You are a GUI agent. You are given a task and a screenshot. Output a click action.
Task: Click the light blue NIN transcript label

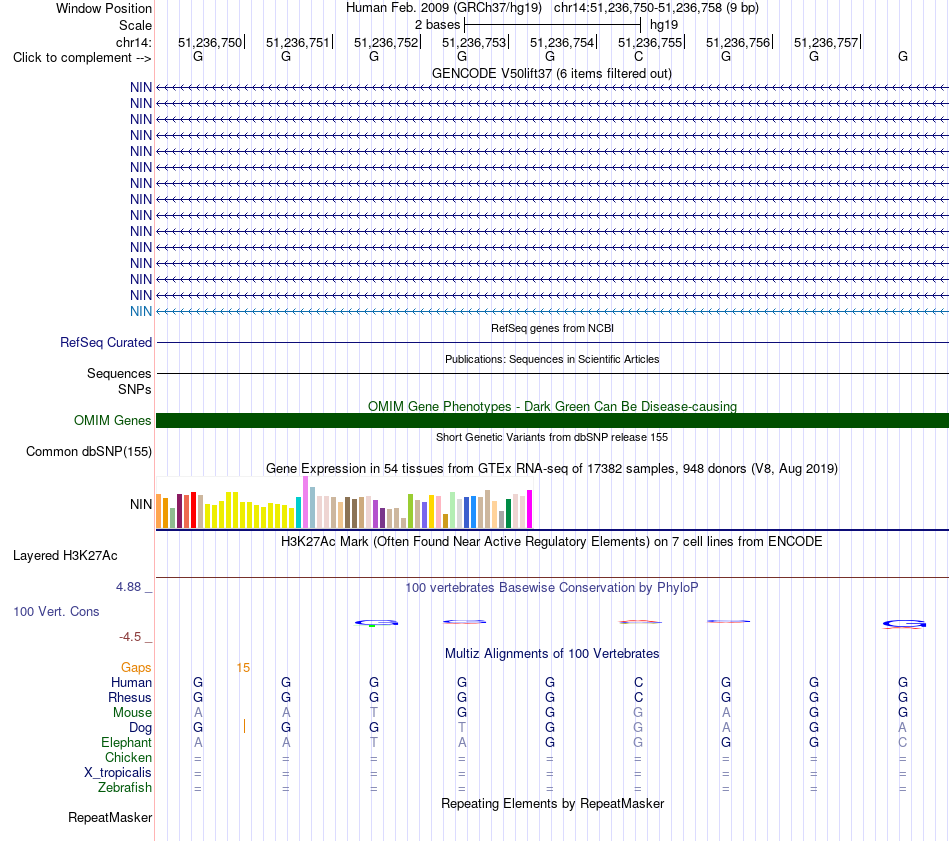coord(141,311)
